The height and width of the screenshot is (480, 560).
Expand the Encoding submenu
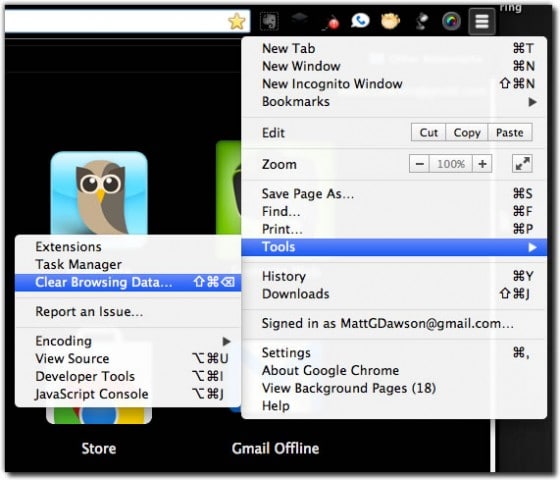[128, 341]
